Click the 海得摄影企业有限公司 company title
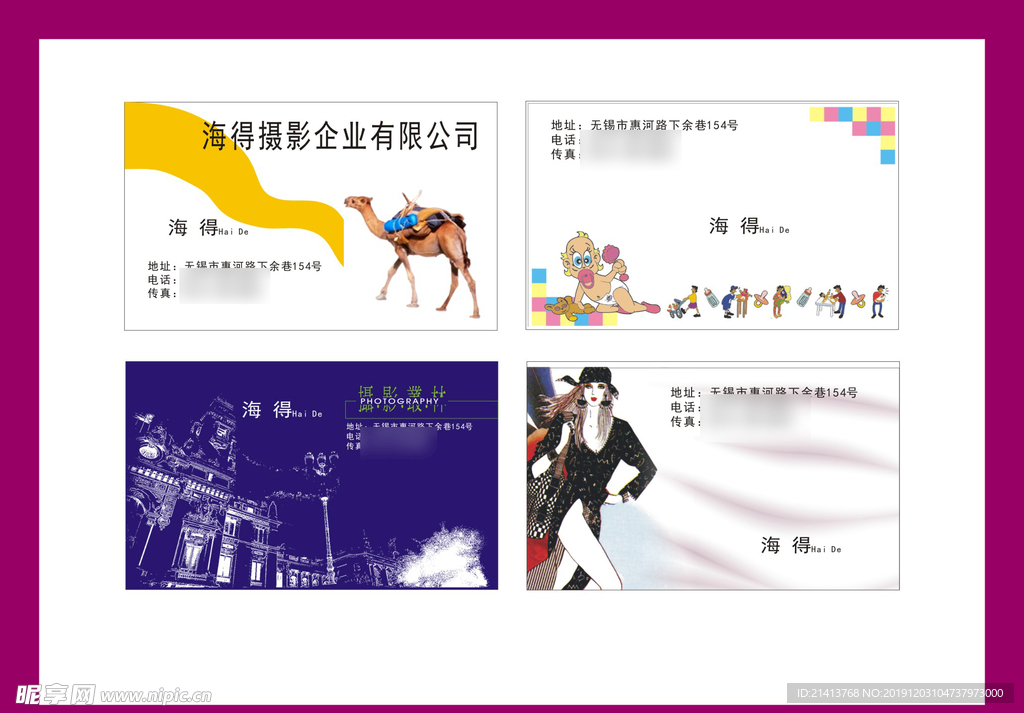This screenshot has width=1024, height=713. click(x=340, y=136)
